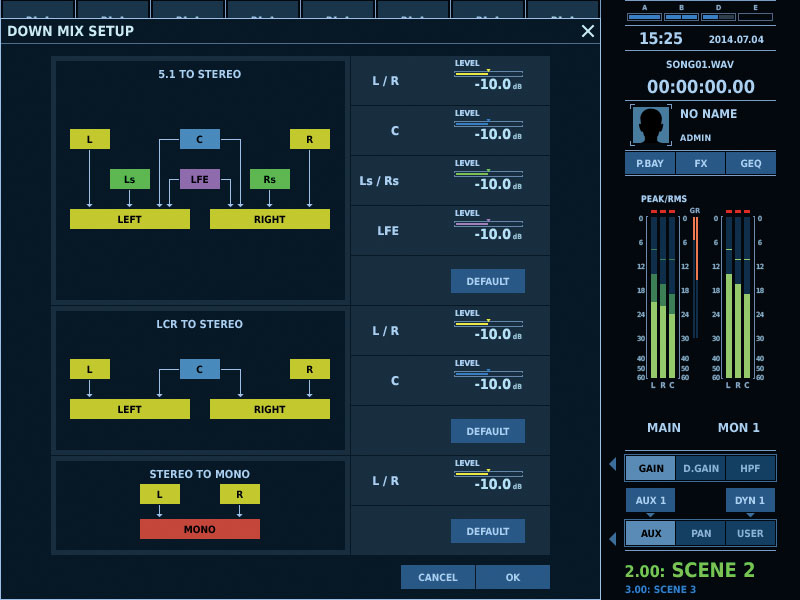
Task: Click the purple LFE channel block
Action: coord(200,179)
